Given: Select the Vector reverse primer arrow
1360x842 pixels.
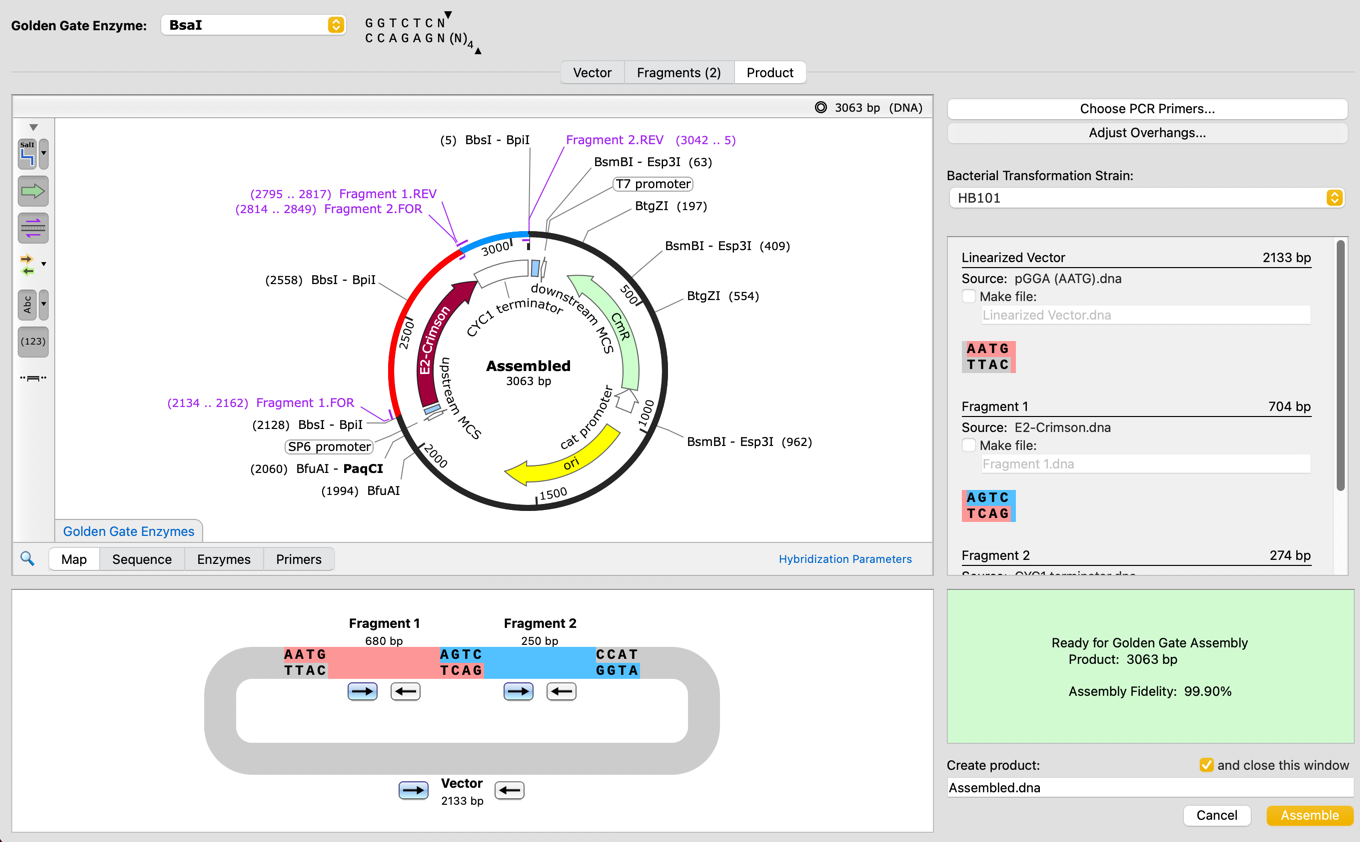Looking at the screenshot, I should [509, 790].
